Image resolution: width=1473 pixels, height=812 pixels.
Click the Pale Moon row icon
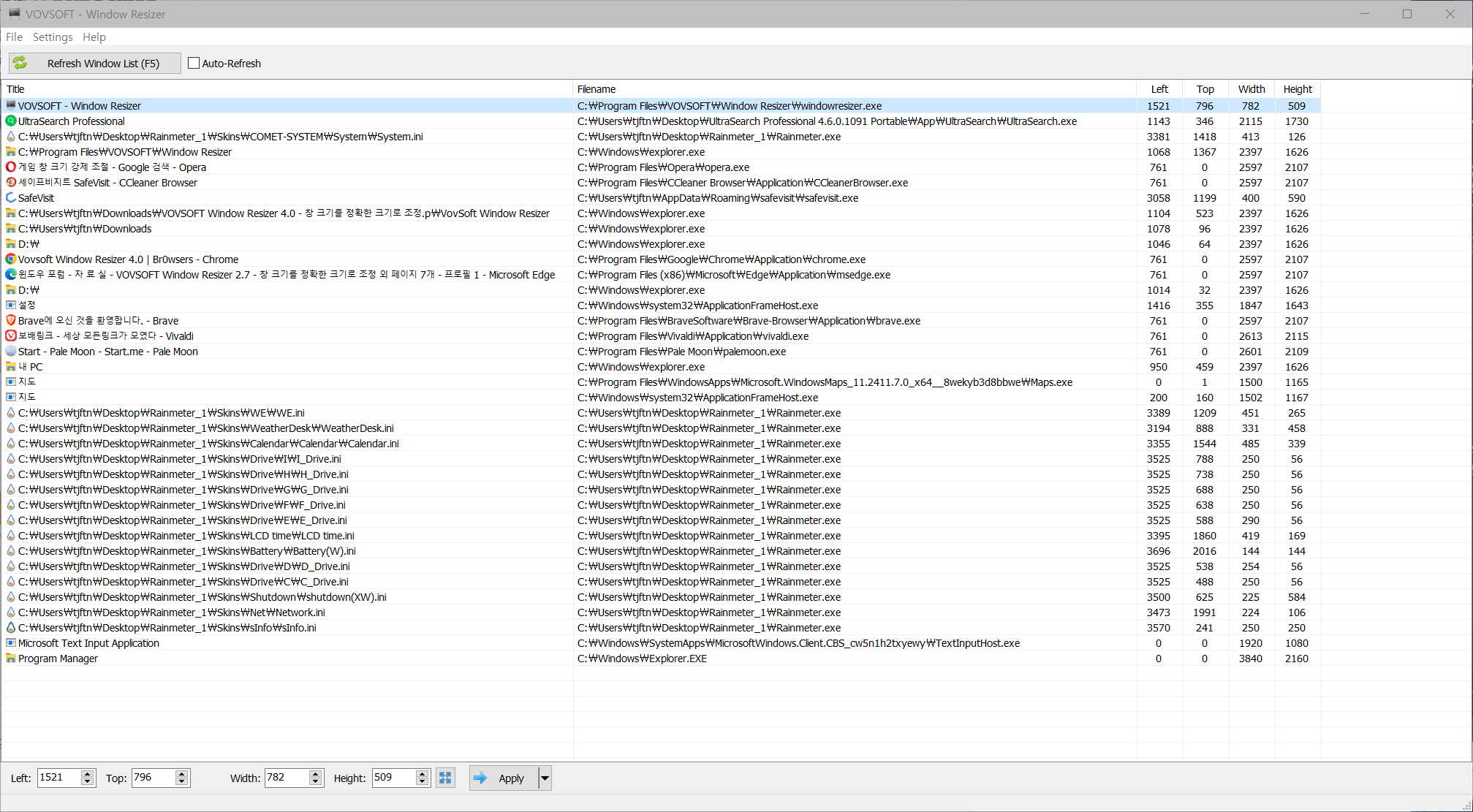11,351
